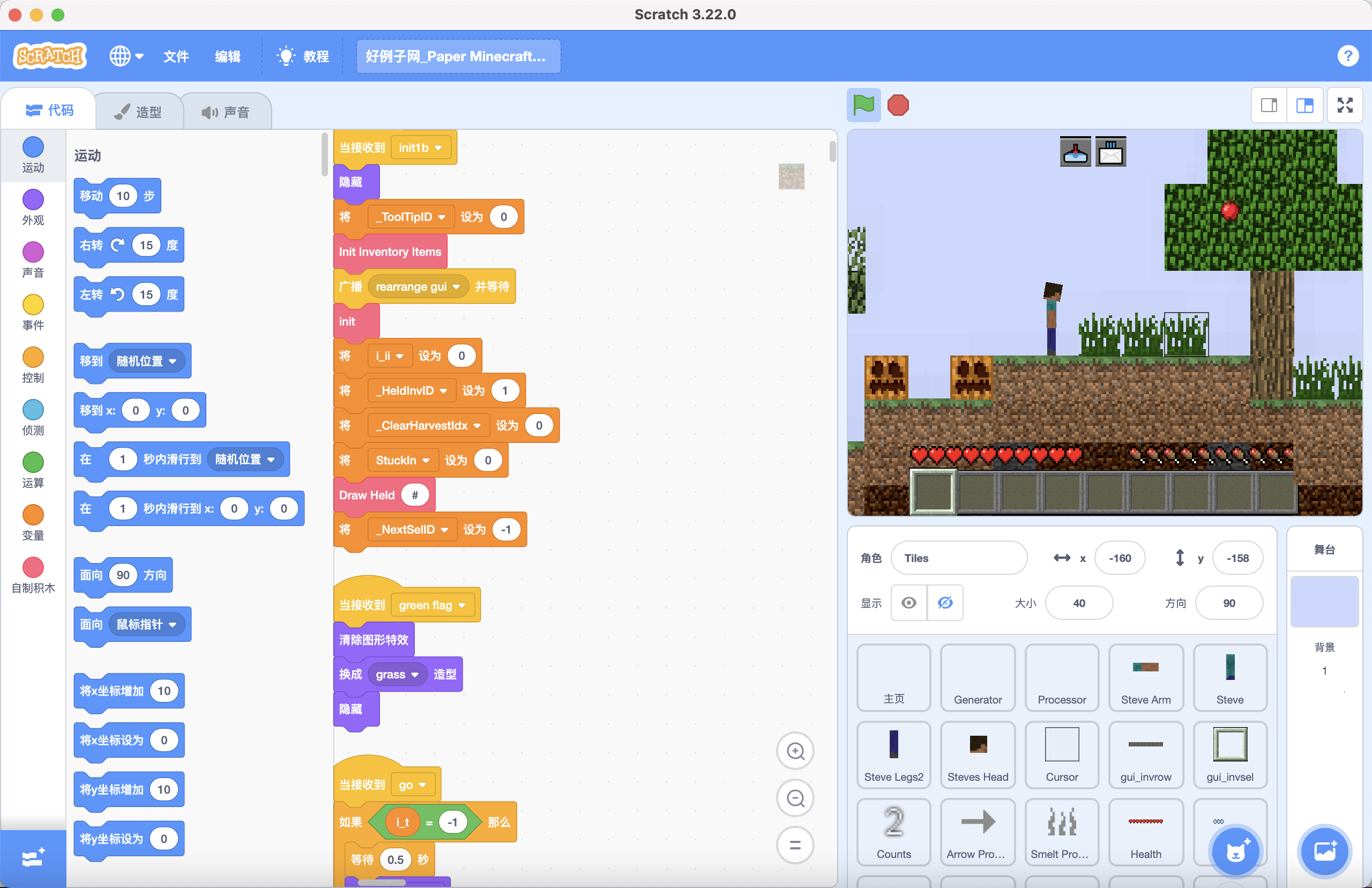This screenshot has height=888, width=1372.
Task: Click the 方向 direction field 90
Action: [x=1229, y=603]
